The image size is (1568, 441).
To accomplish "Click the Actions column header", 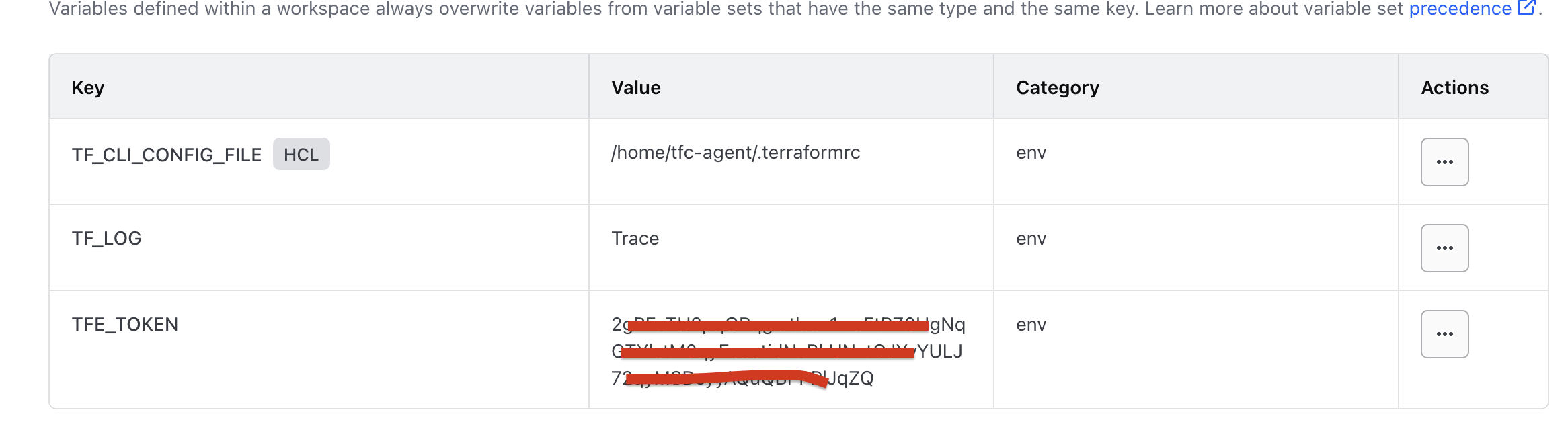I will click(x=1454, y=87).
